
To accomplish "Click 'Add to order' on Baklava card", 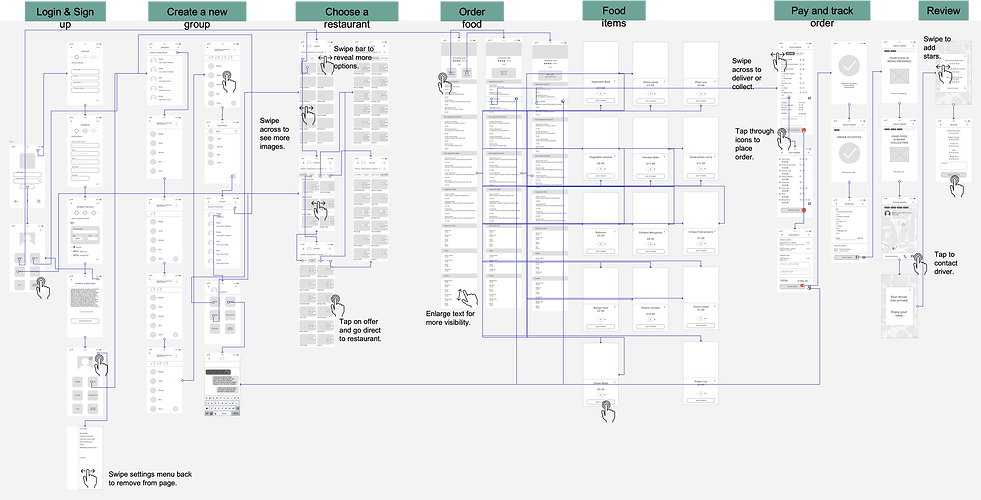I will 601,251.
